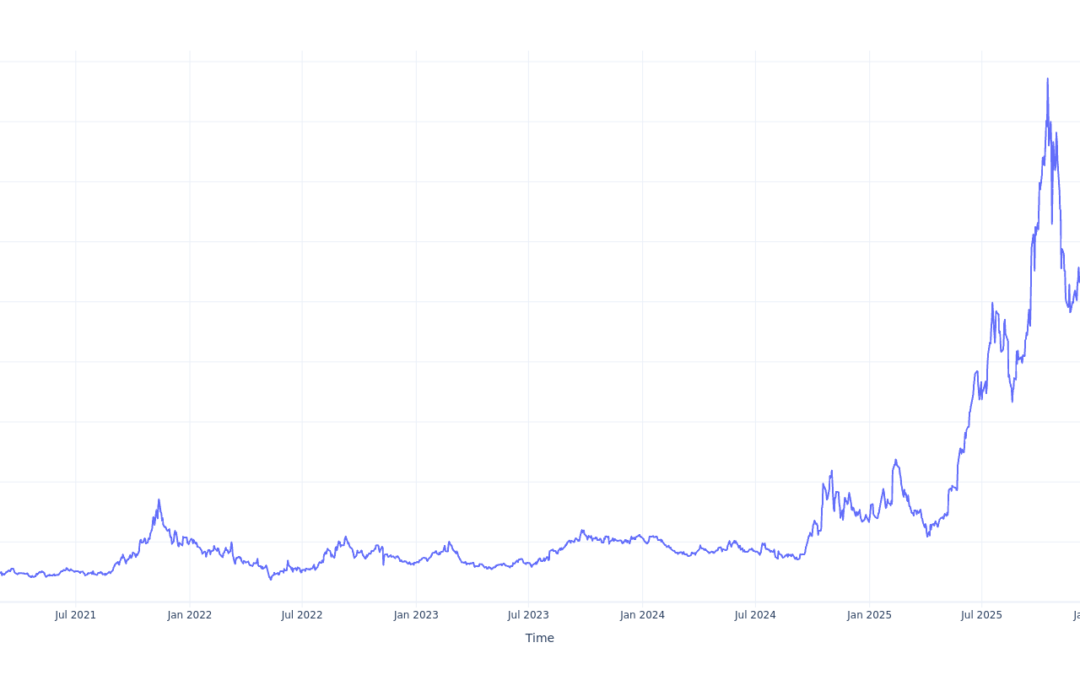This screenshot has height=675, width=1080.
Task: Select the Jul 2023 tick label
Action: pyautogui.click(x=528, y=615)
